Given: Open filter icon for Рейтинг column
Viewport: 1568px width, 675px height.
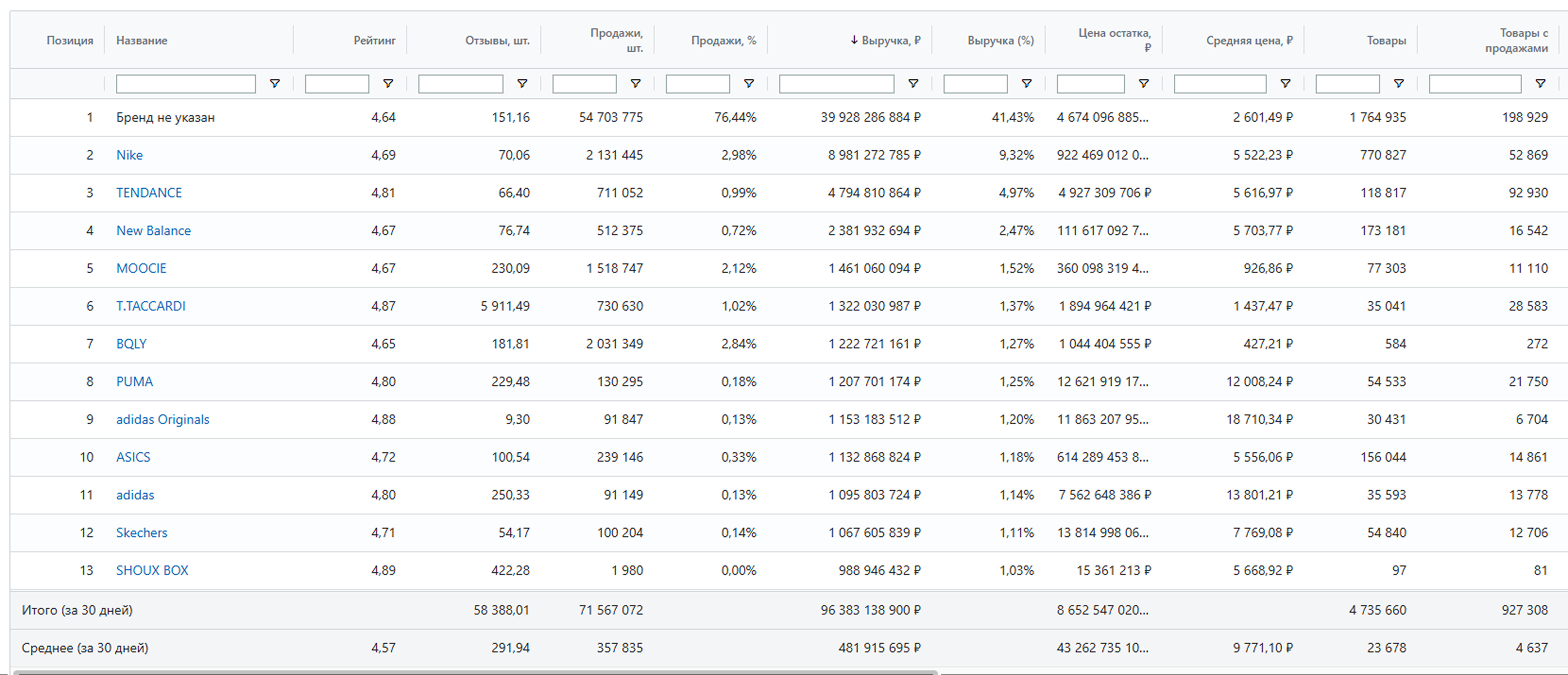Looking at the screenshot, I should (388, 84).
